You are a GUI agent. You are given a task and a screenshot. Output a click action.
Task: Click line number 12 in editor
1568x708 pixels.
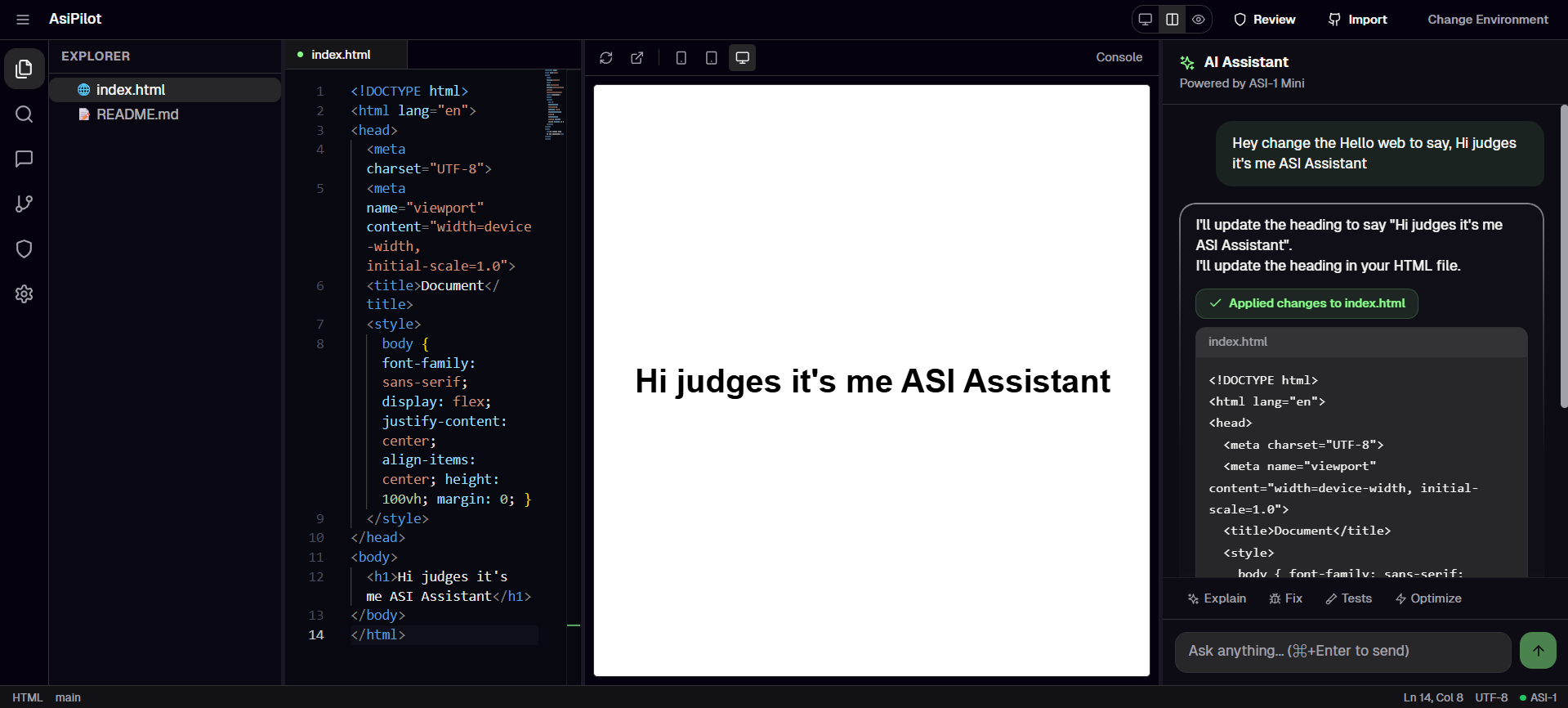tap(316, 576)
